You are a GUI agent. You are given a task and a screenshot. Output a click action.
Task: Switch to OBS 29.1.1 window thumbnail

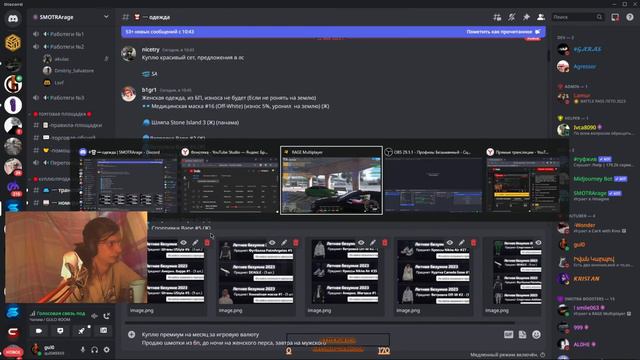(433, 180)
